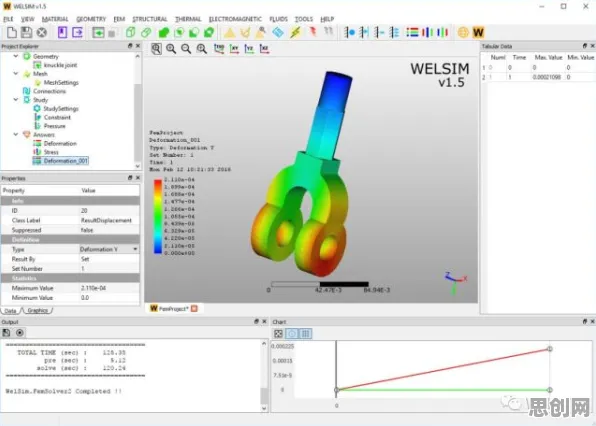The image size is (596, 426).
Task: Collapse the Mesh tree node
Action: (16, 74)
